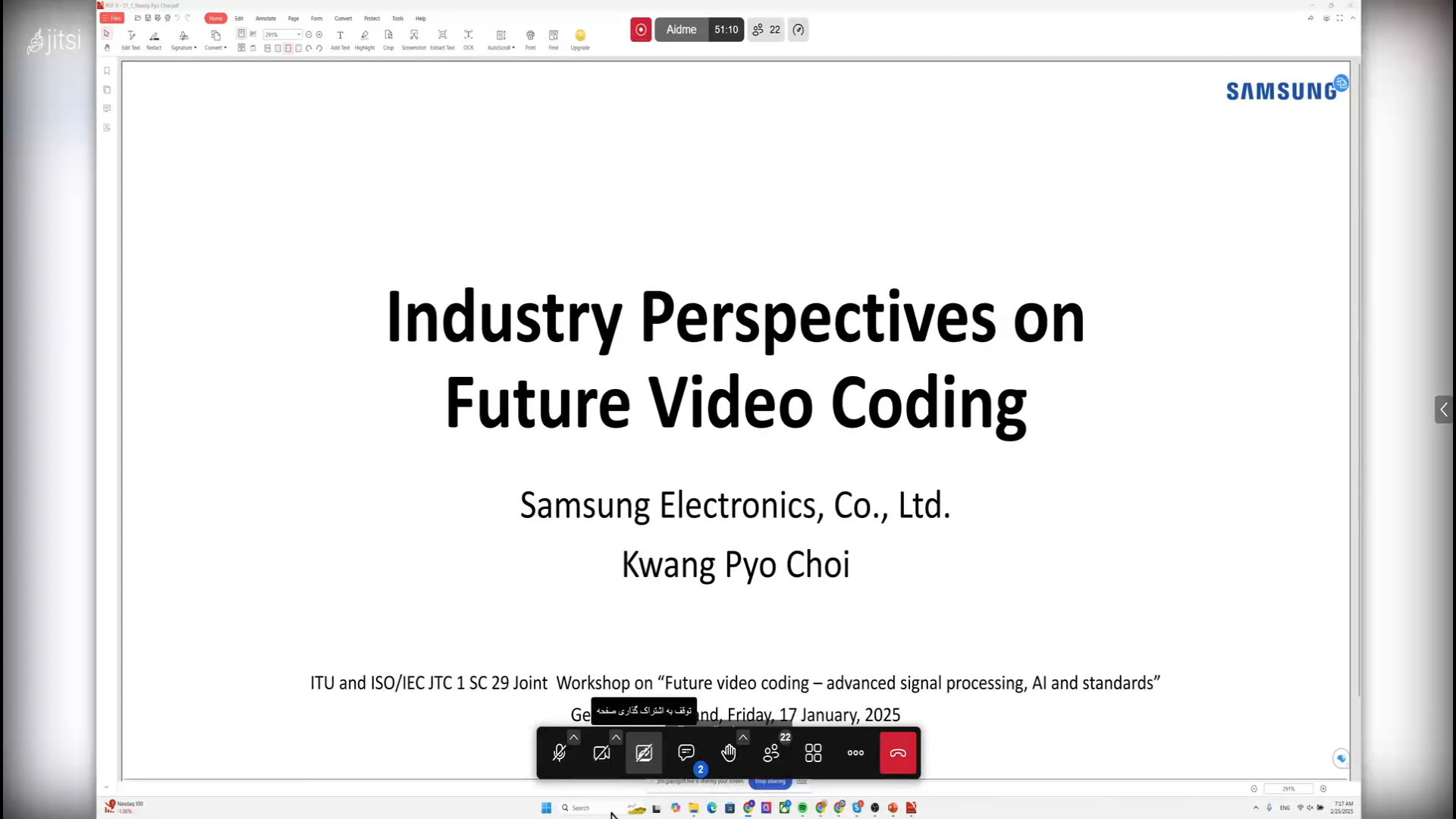Select the arrow cursor tool in PDF toolbar
This screenshot has height=819, width=1456.
[106, 33]
